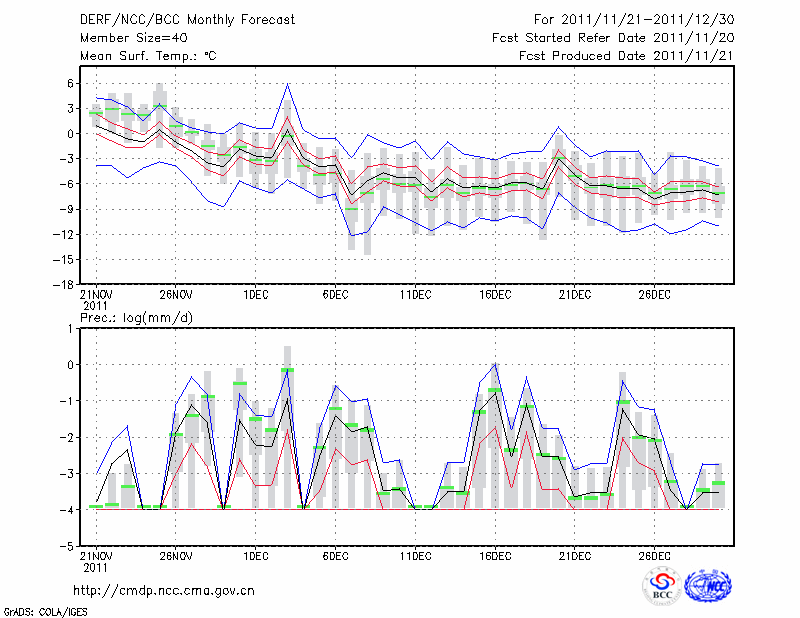Screen dimensions: 800x618
Task: Click the NCC logo
Action: [707, 587]
